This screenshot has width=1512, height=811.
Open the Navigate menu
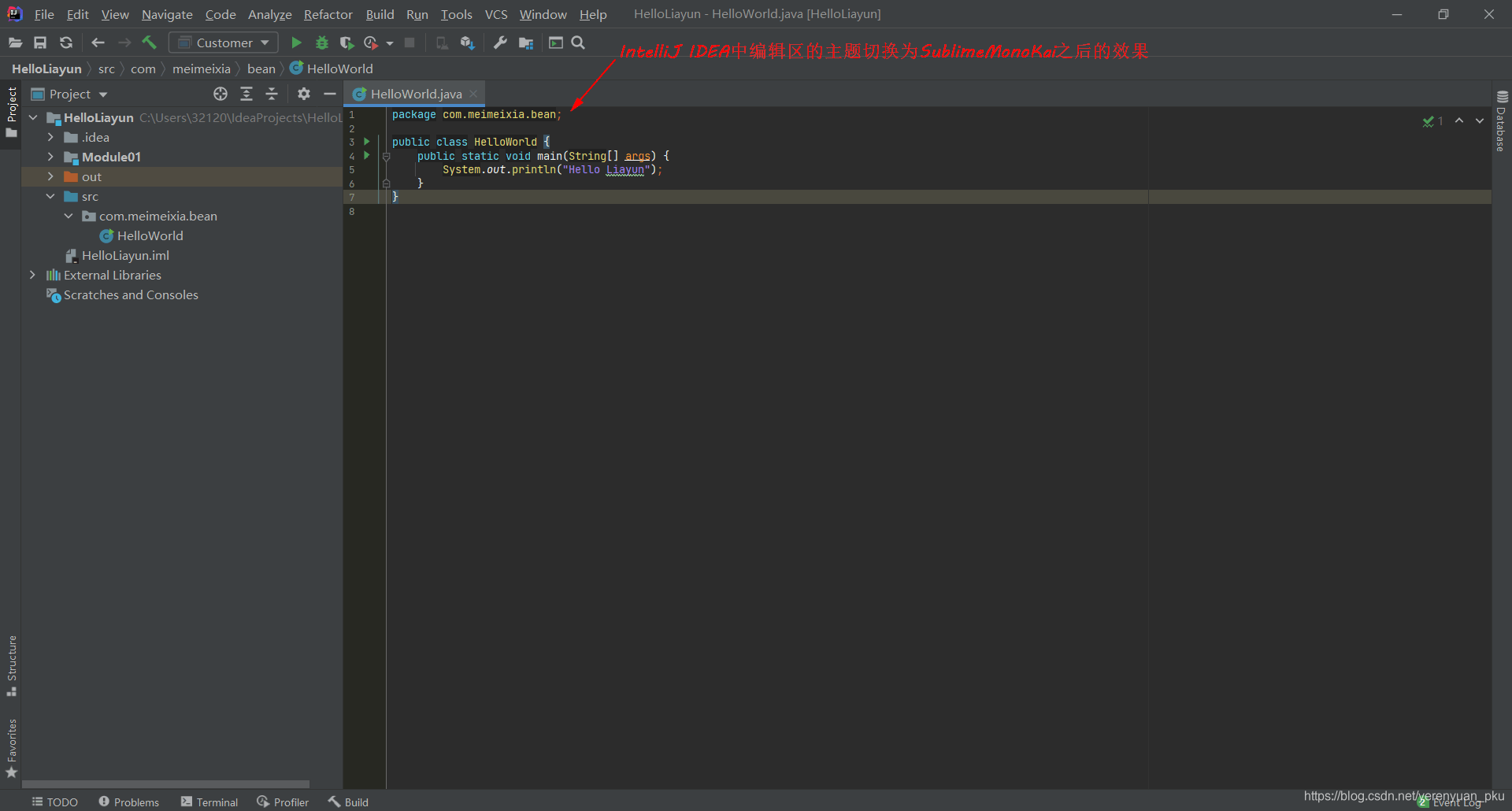coord(167,14)
